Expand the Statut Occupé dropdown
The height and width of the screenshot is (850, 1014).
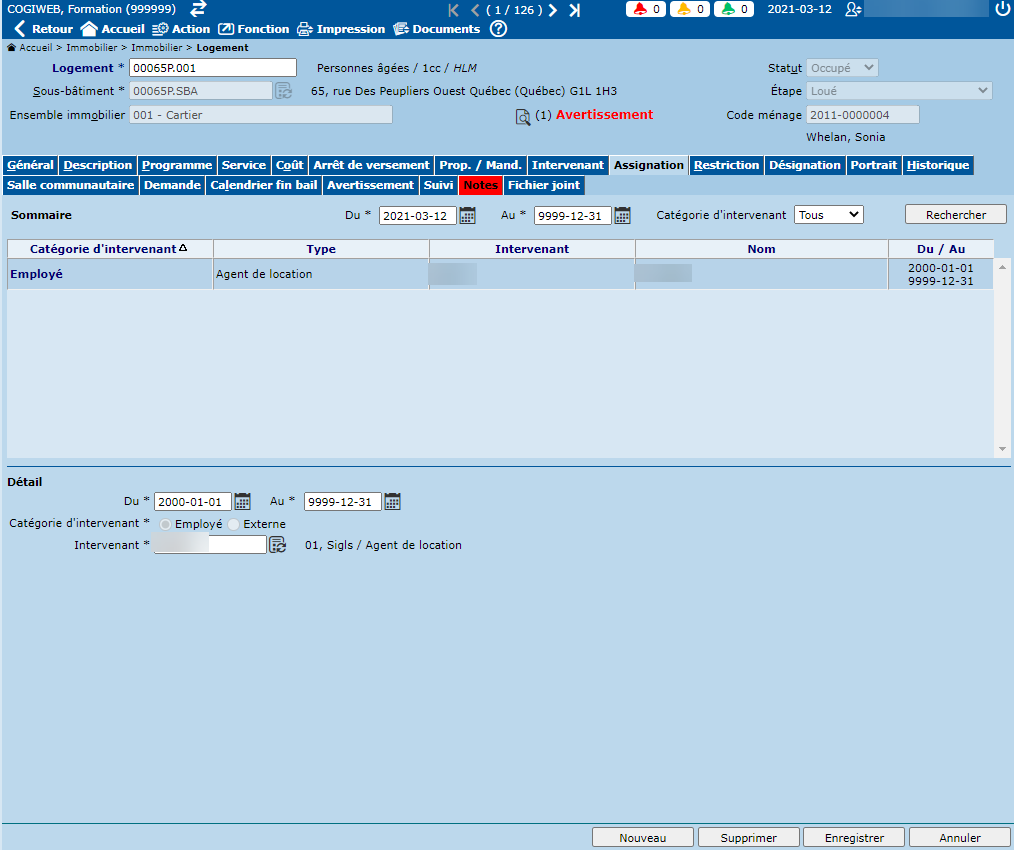pos(842,68)
